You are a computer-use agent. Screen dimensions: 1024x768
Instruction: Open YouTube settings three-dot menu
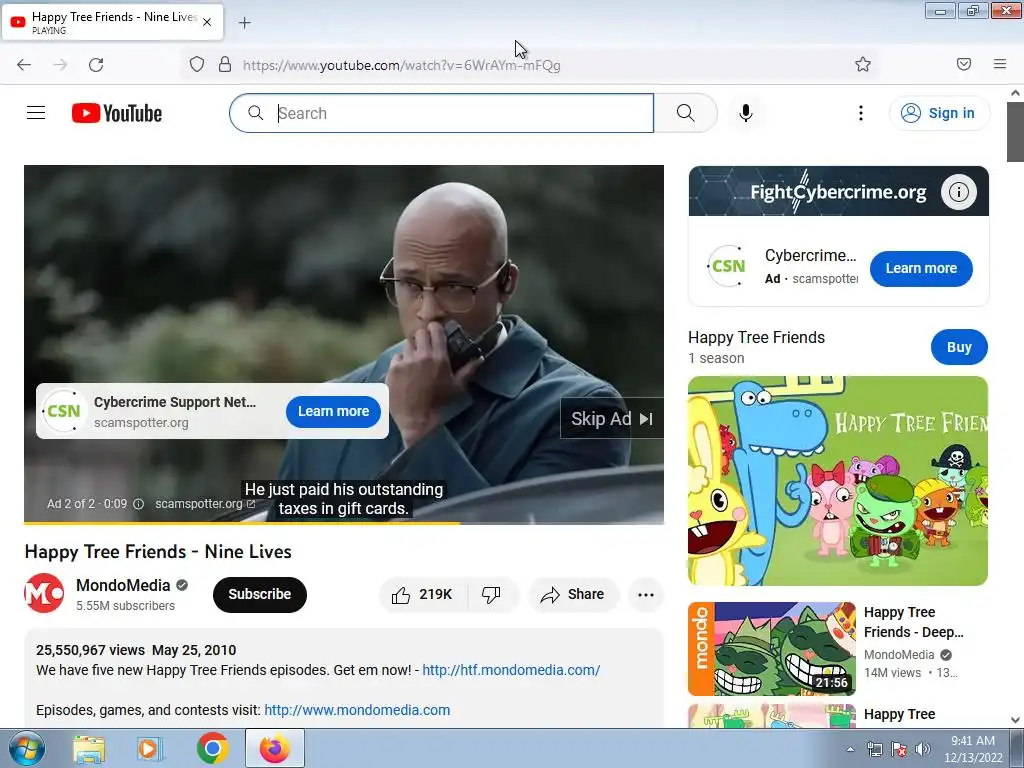[x=861, y=113]
